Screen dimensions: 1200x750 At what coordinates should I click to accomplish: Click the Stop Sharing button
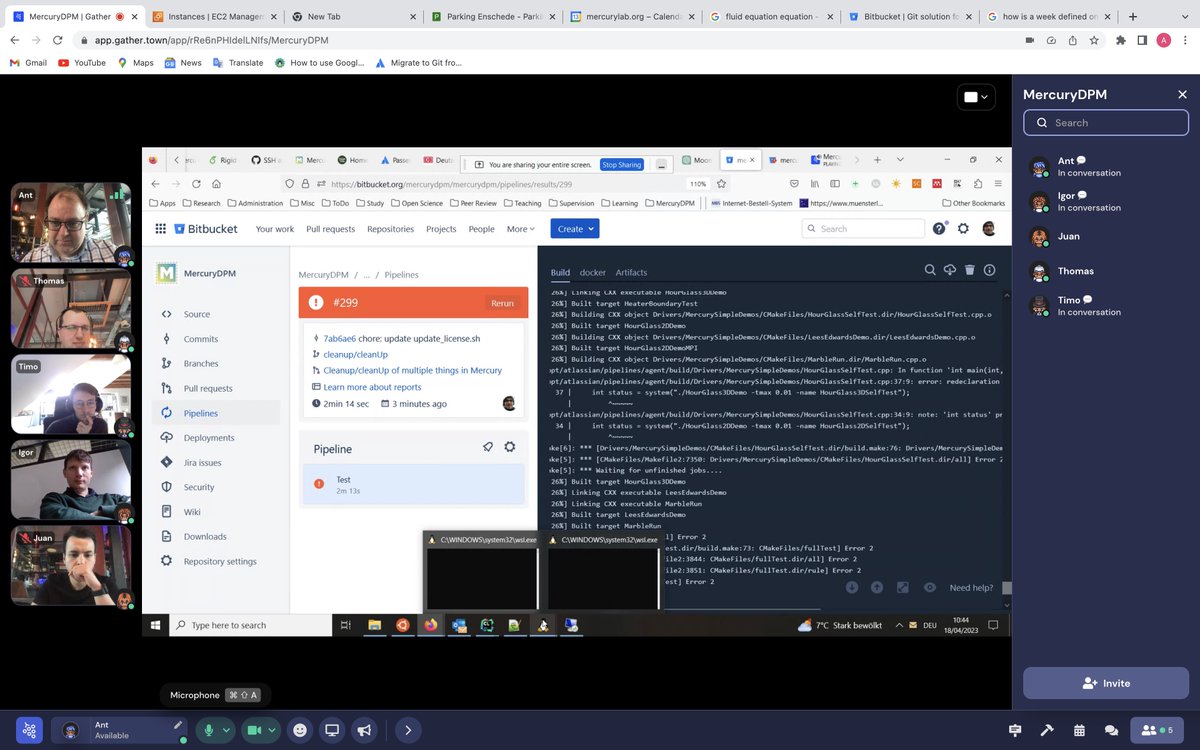tap(622, 165)
